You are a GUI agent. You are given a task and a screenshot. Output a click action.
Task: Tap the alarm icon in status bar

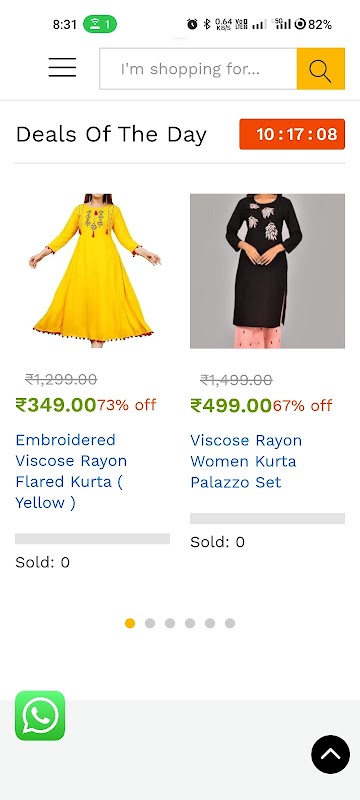[x=192, y=24]
